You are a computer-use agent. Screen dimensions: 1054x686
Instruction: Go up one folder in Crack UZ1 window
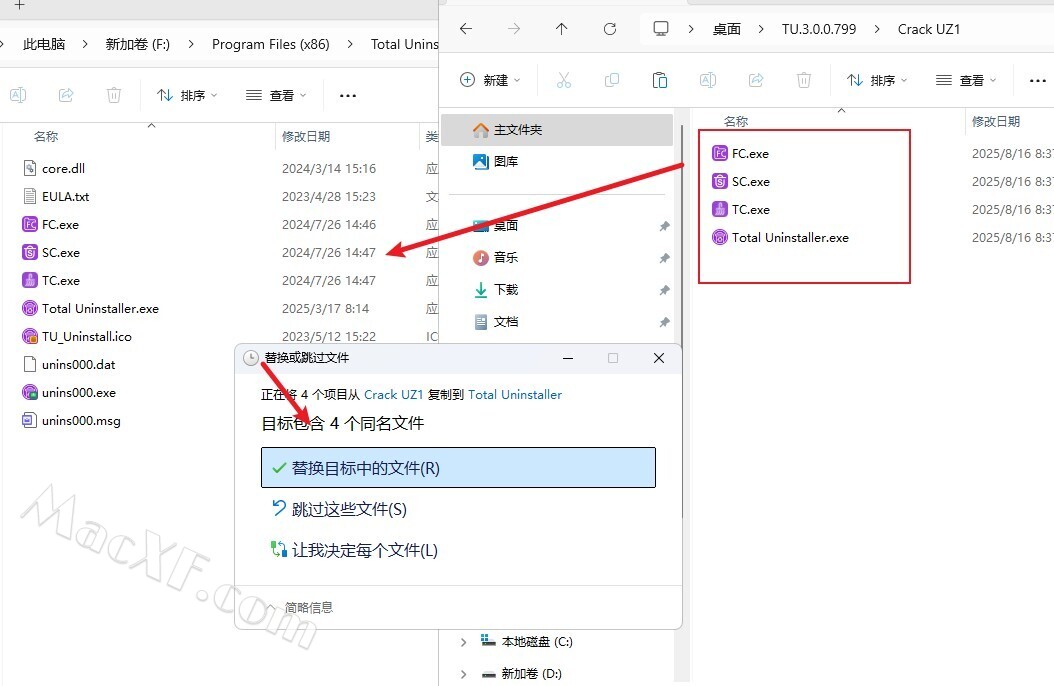click(x=561, y=29)
